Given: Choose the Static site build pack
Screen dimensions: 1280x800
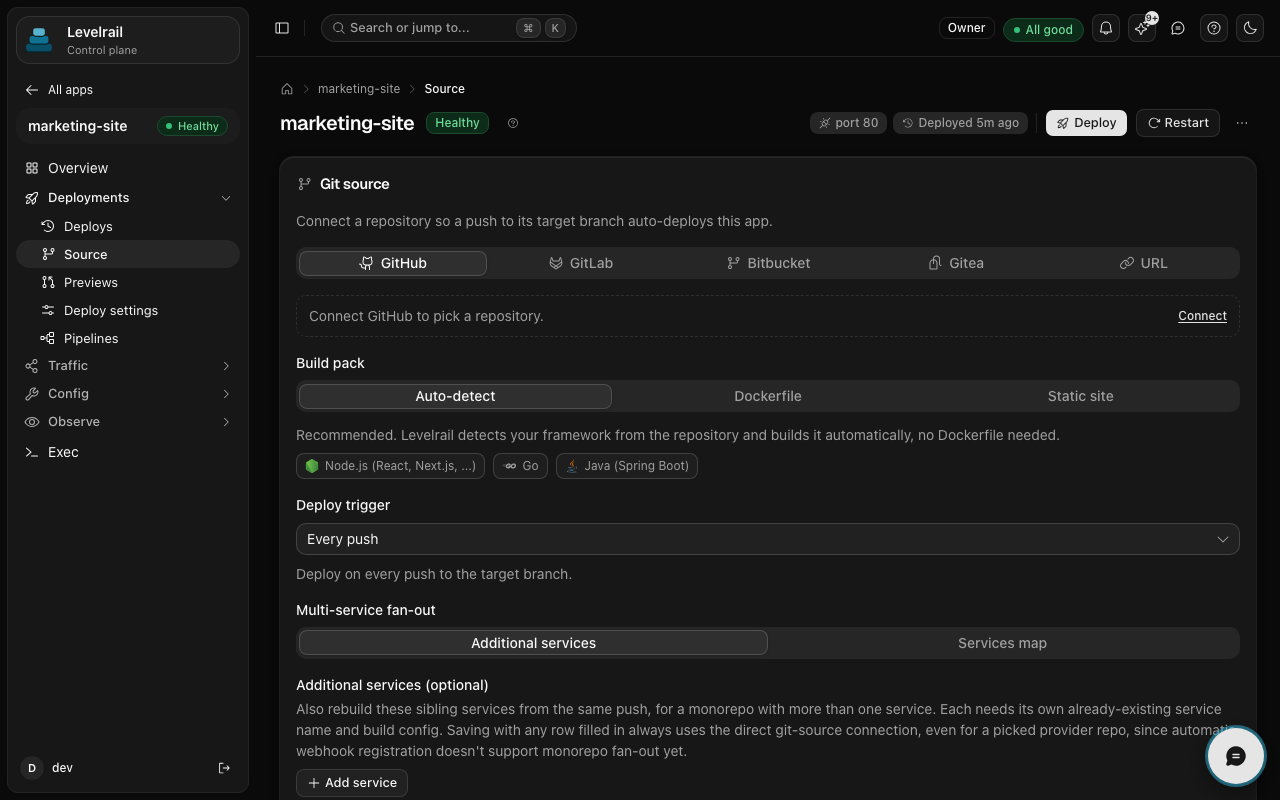Looking at the screenshot, I should coord(1080,396).
